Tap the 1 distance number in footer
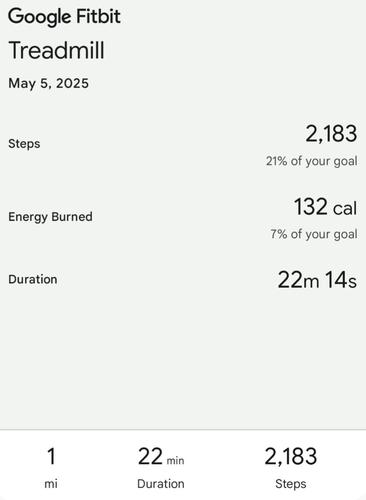Screen dimensions: 366x500 [51, 456]
